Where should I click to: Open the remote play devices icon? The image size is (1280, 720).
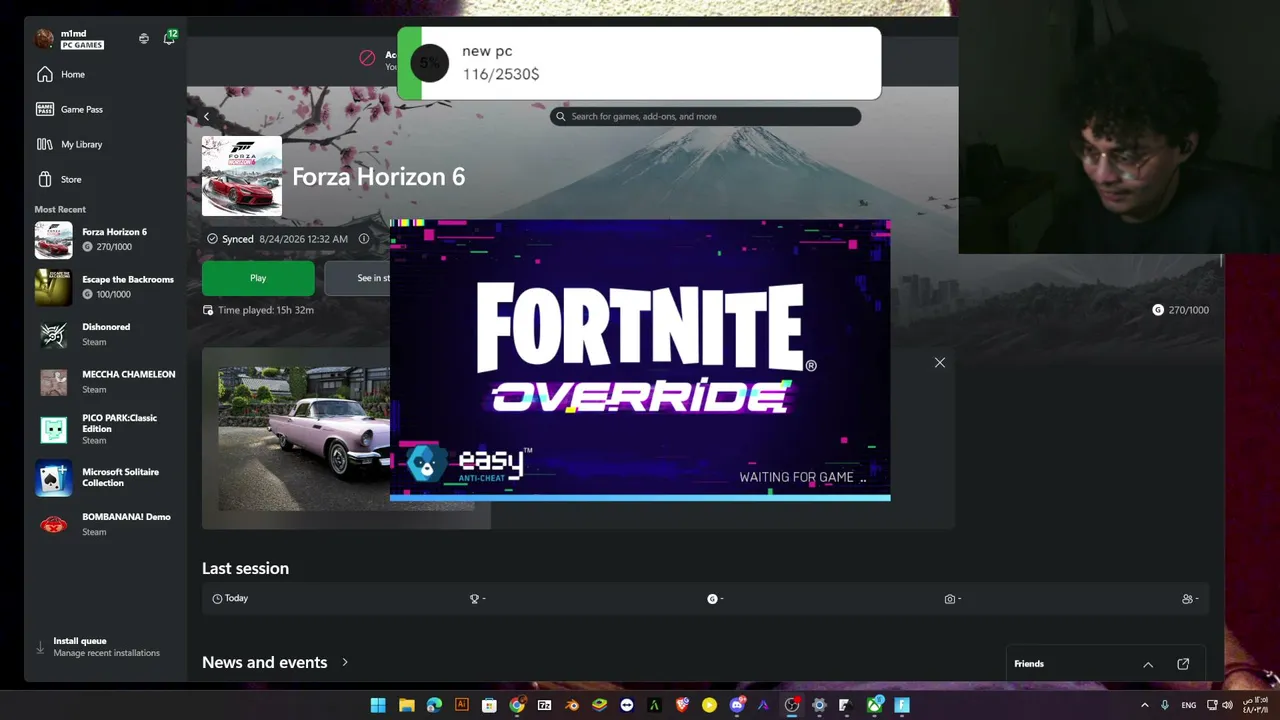pyautogui.click(x=144, y=39)
